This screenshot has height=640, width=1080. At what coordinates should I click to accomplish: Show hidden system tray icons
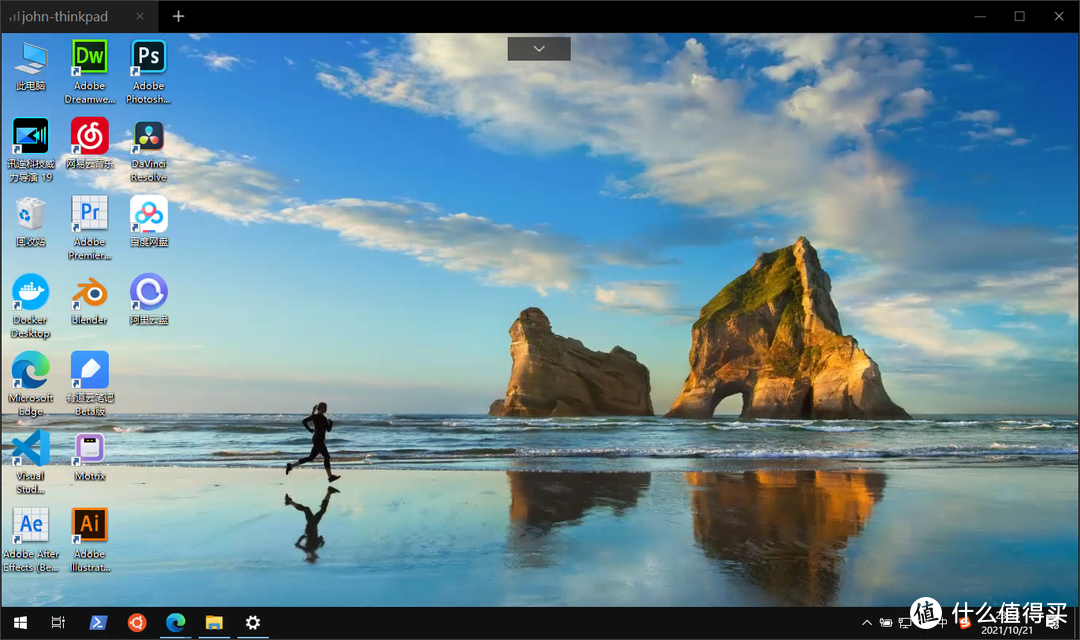click(x=866, y=623)
